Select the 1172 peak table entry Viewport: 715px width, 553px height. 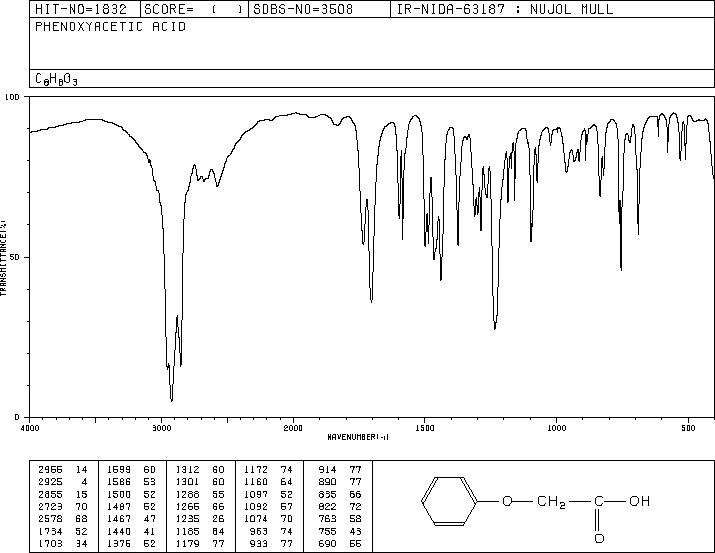tap(269, 470)
